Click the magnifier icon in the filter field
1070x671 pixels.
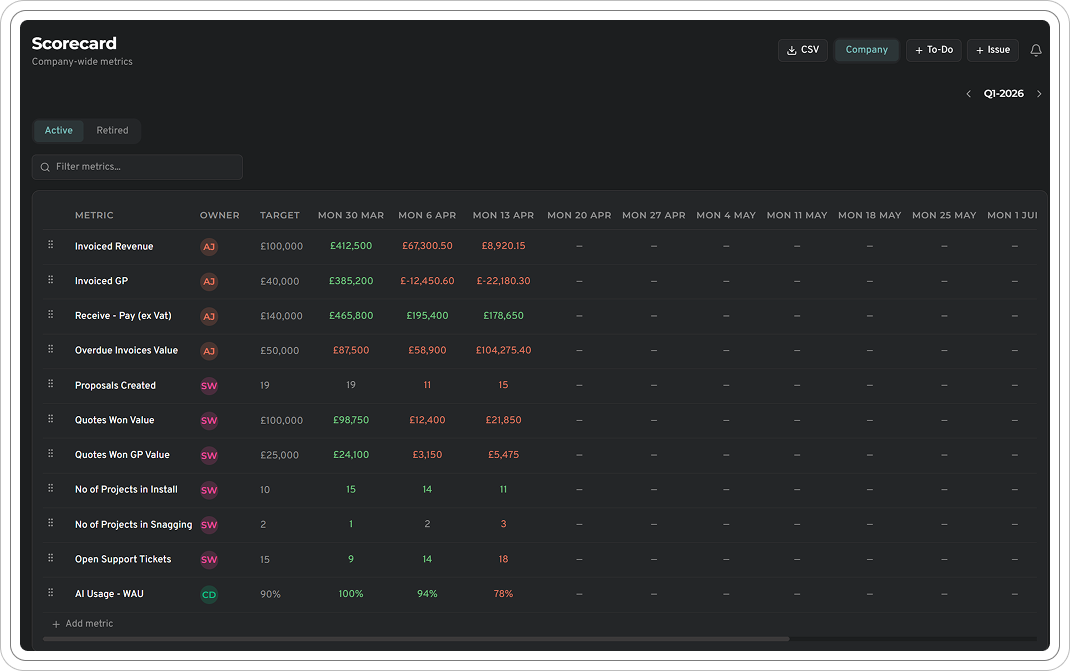tap(45, 167)
